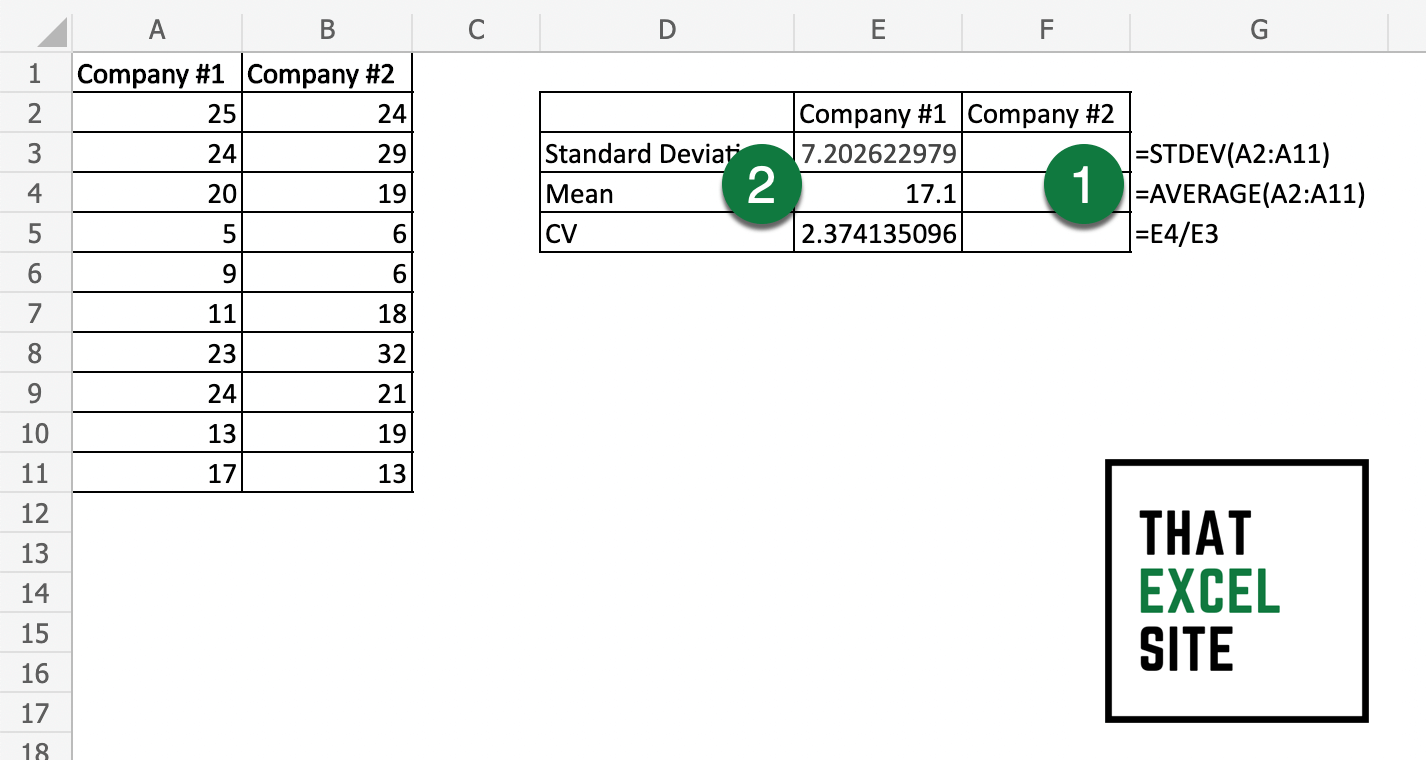Image resolution: width=1426 pixels, height=760 pixels.
Task: Click the THAT EXCEL SITE logo
Action: 1237,590
